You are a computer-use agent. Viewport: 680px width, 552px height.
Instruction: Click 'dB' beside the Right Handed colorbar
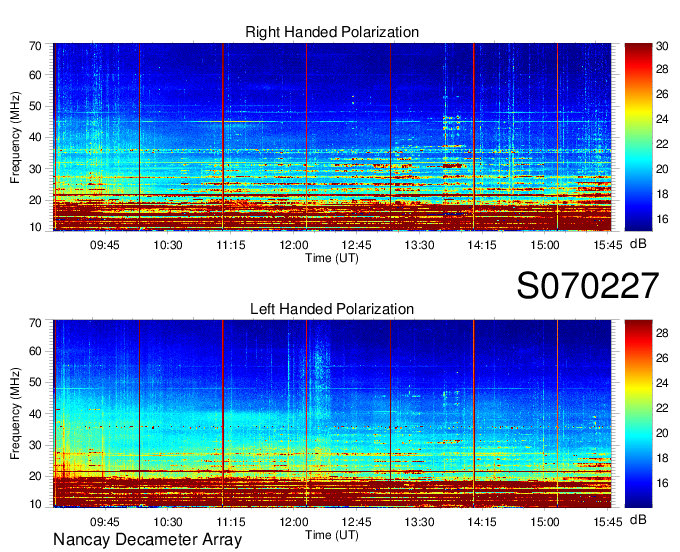click(638, 244)
